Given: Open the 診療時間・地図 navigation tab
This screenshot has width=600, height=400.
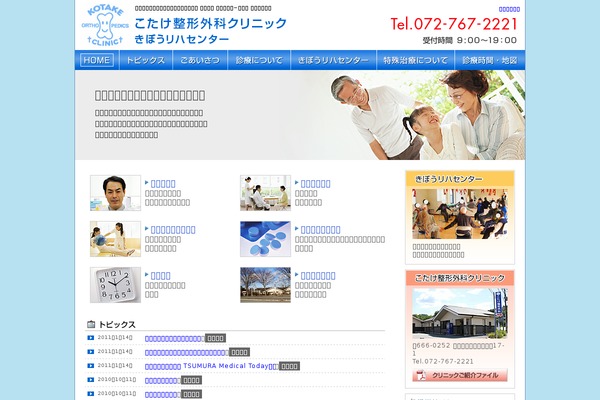Looking at the screenshot, I should pos(490,60).
